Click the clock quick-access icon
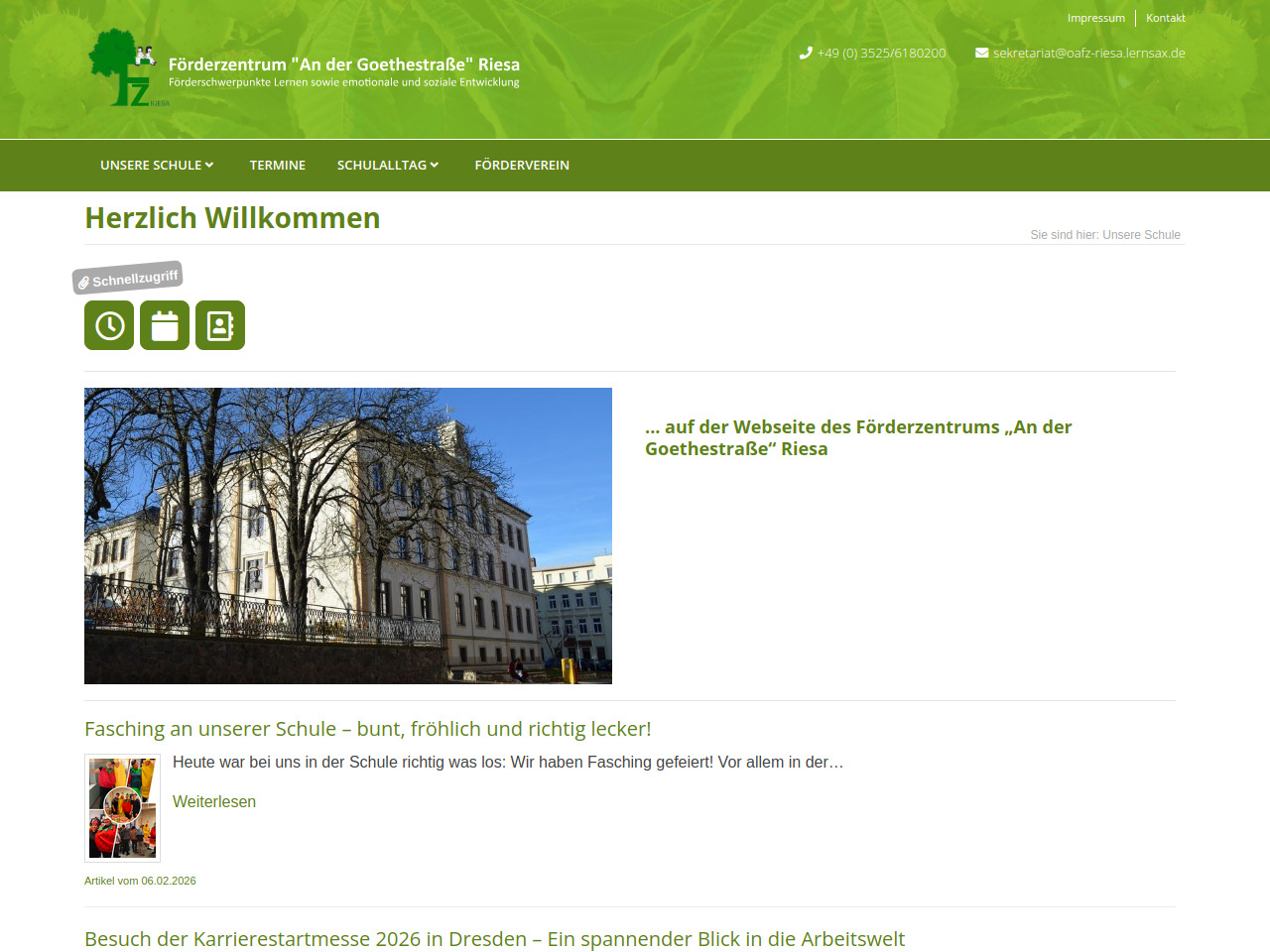 [109, 325]
